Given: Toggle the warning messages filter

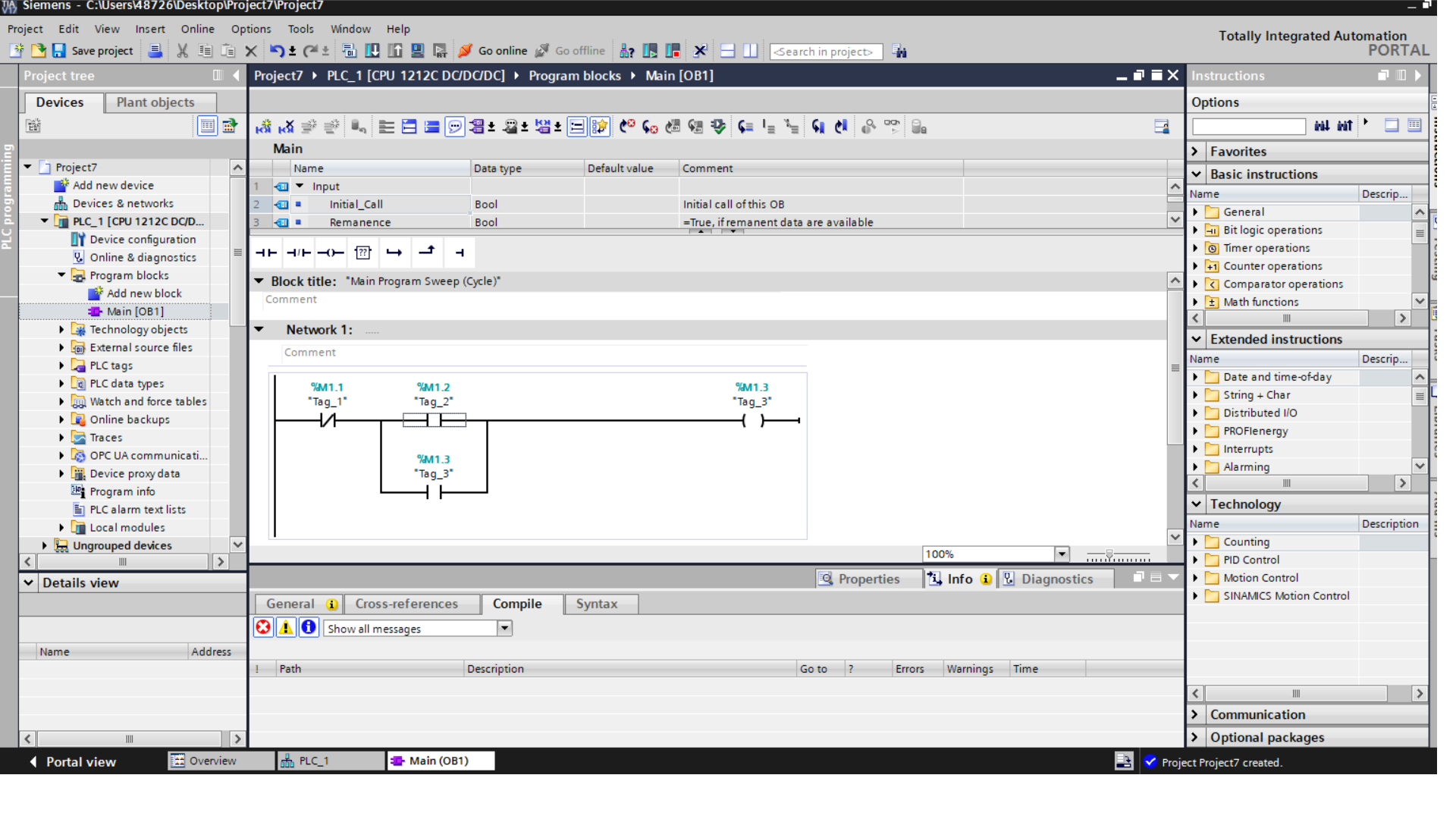Looking at the screenshot, I should click(286, 627).
